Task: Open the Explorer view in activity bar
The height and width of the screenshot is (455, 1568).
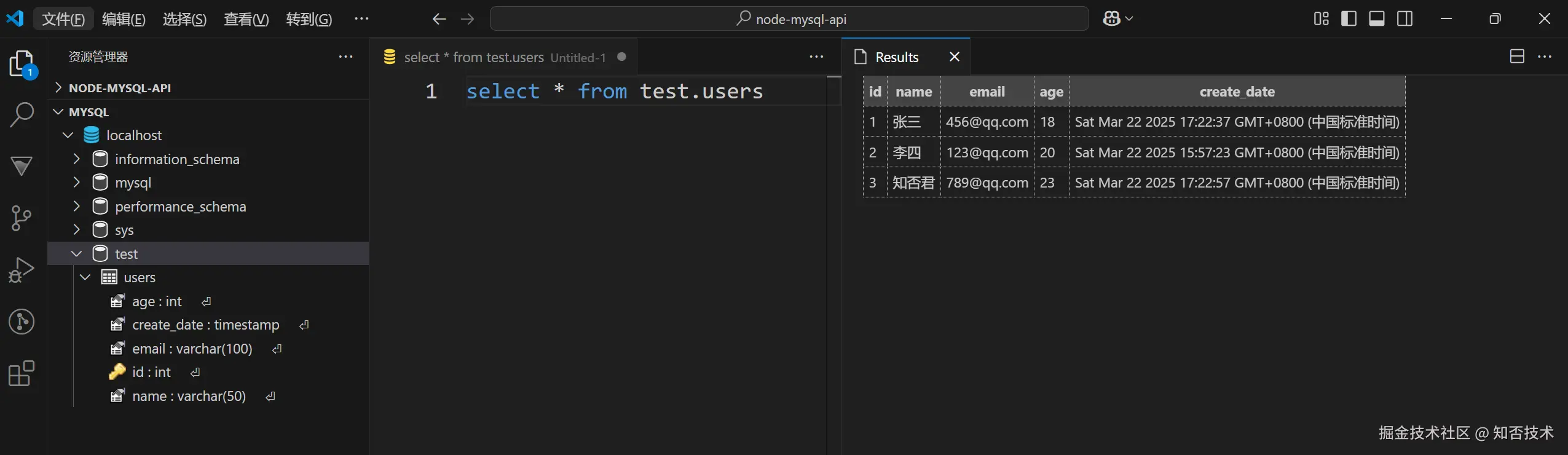Action: click(x=22, y=63)
